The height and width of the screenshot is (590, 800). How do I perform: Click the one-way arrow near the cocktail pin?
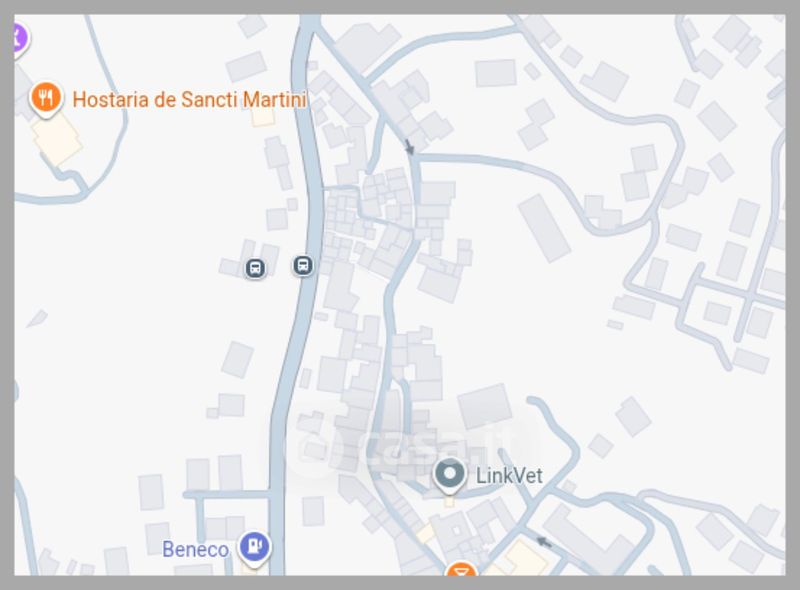pyautogui.click(x=544, y=543)
